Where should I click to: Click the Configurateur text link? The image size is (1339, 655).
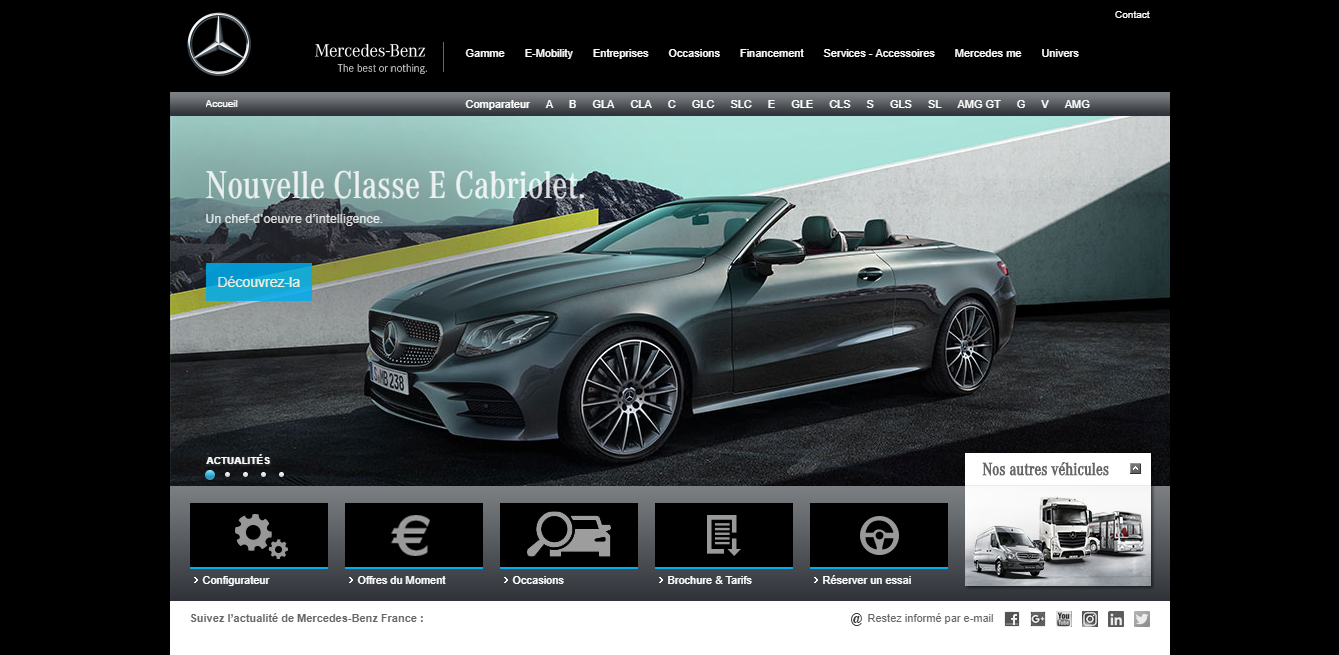tap(236, 580)
